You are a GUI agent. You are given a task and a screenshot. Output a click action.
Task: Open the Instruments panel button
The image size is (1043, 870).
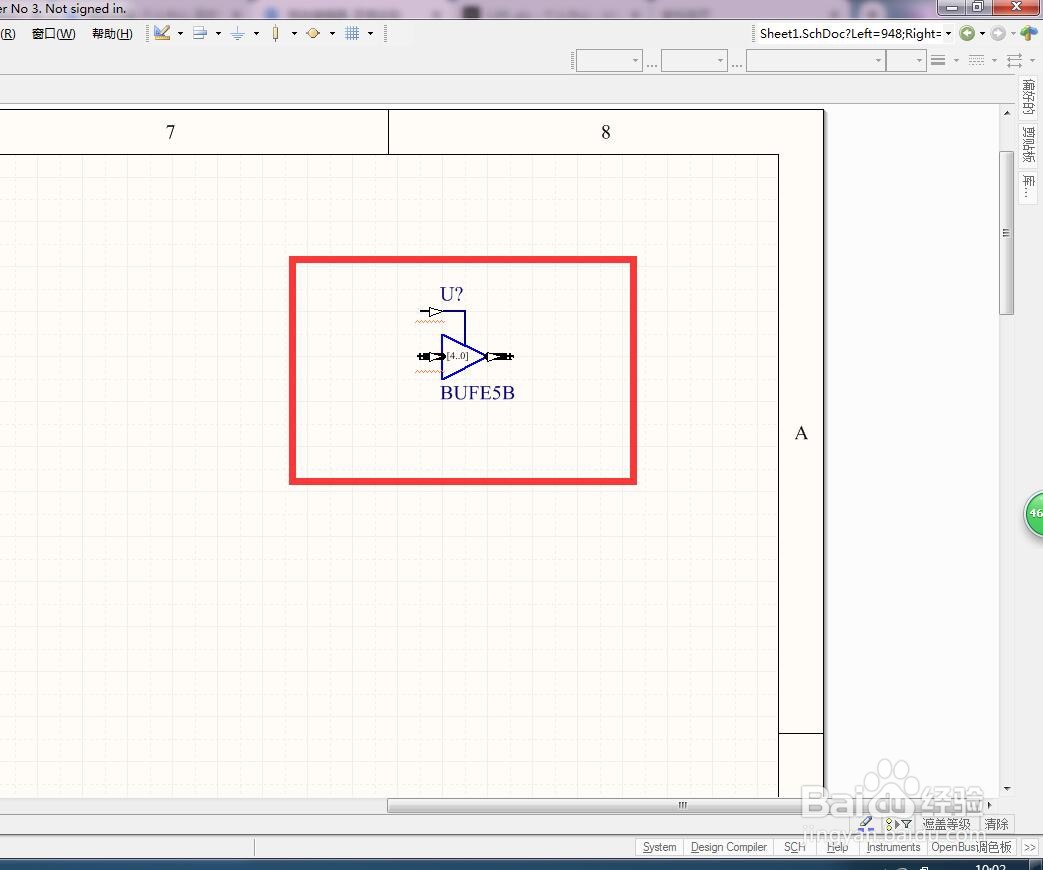[x=893, y=847]
